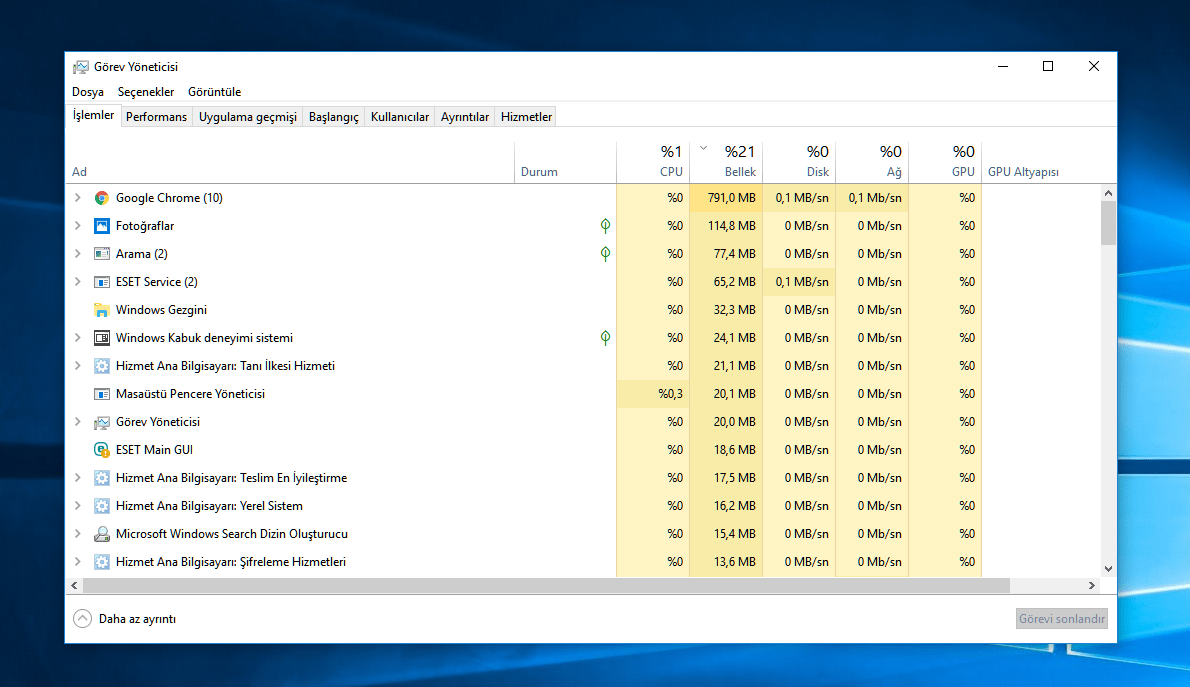Click the Görev Yöneticisi process row icon

(x=102, y=422)
